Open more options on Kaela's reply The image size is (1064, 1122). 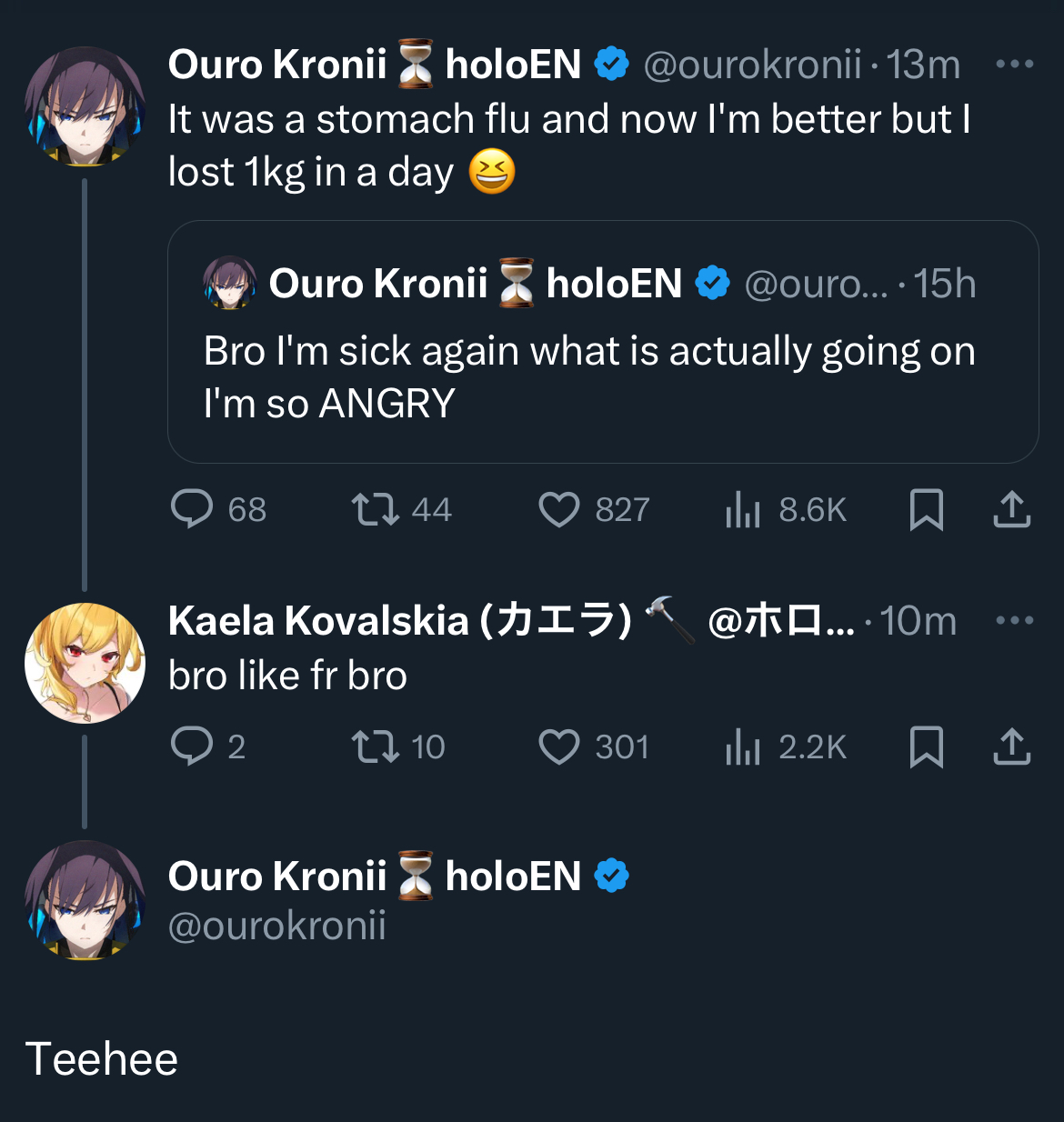coord(1014,620)
